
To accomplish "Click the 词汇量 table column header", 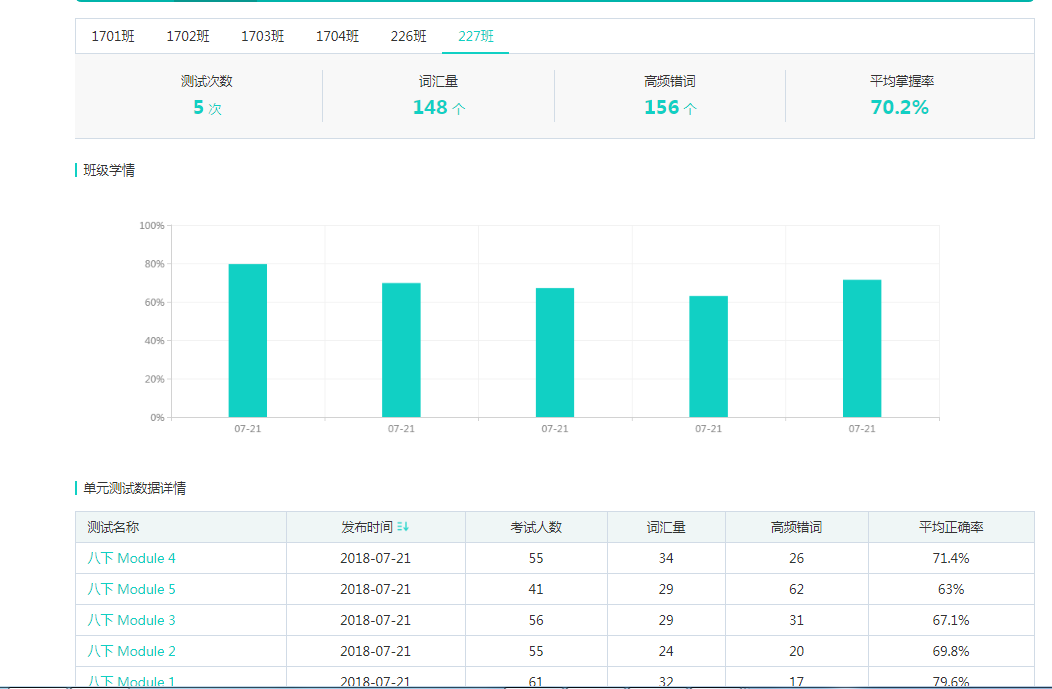I will [666, 527].
